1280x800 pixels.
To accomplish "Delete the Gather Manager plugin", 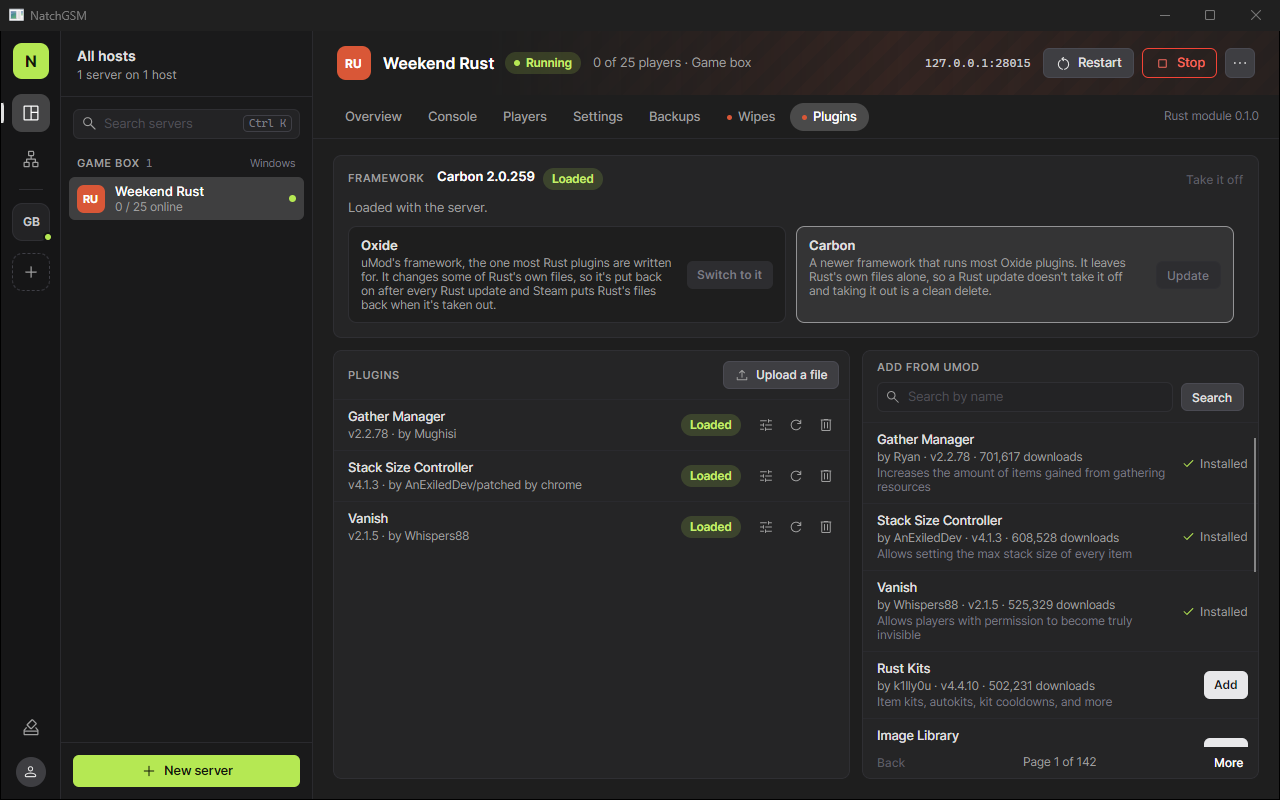I will 826,425.
